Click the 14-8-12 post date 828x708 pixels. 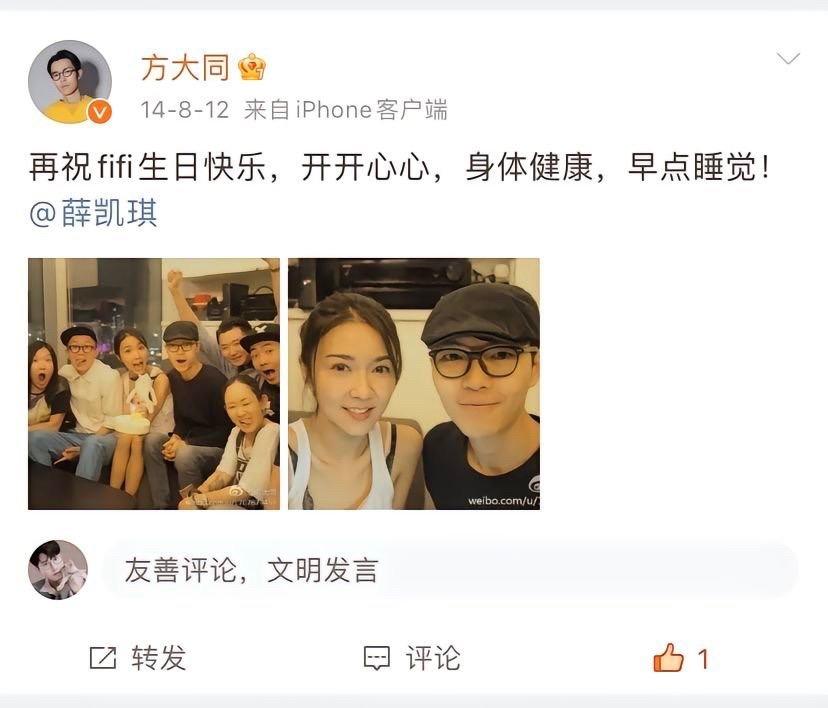point(185,110)
